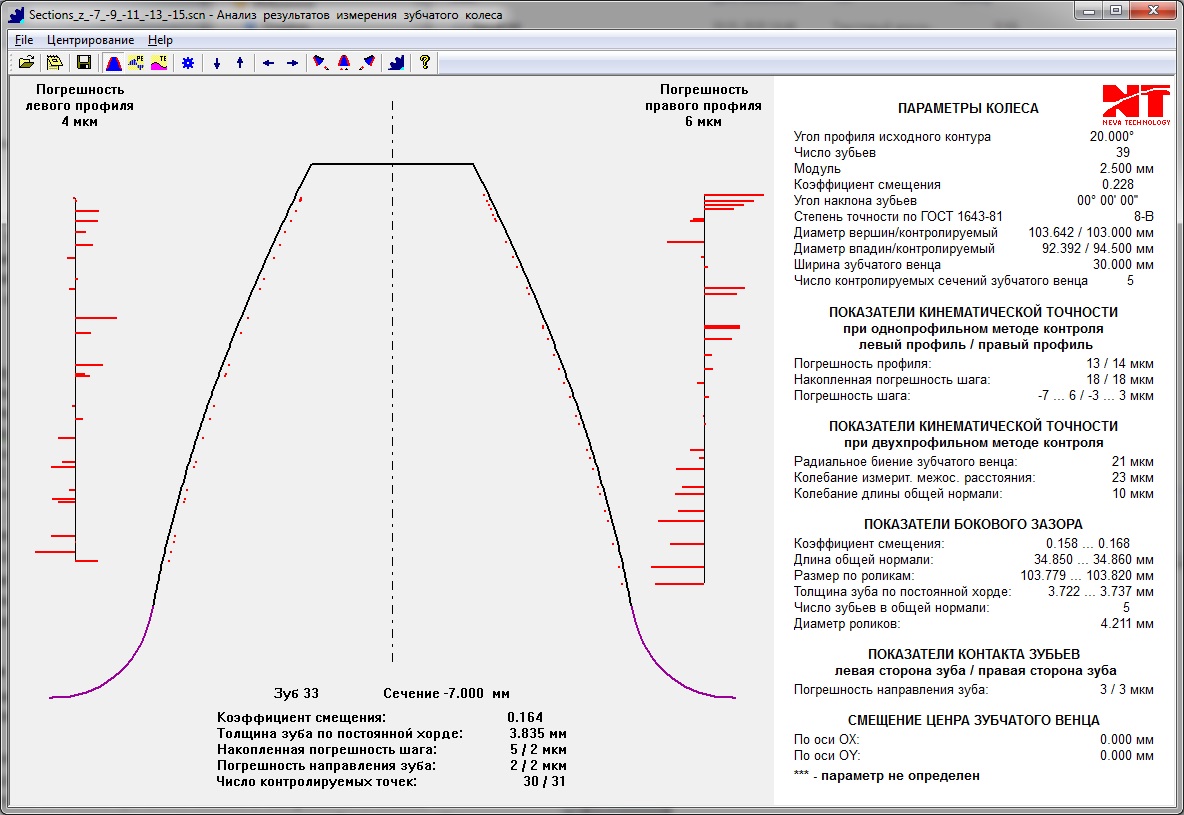Click the 'ПОКАЗАТЕЛИ КОНТАКТА ЗУБЬЕВ' heading
Viewport: 1184px width, 815px height.
pos(973,654)
